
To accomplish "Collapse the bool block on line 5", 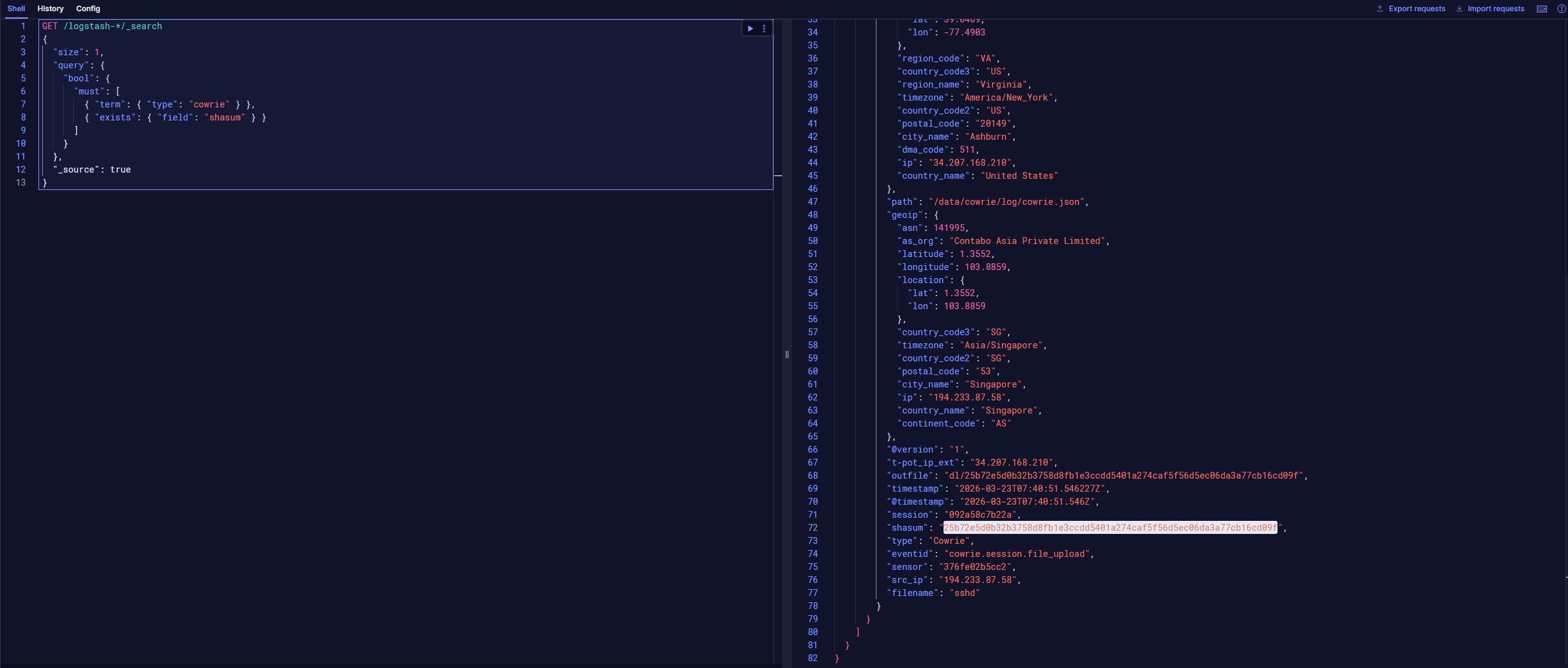I will click(x=34, y=78).
